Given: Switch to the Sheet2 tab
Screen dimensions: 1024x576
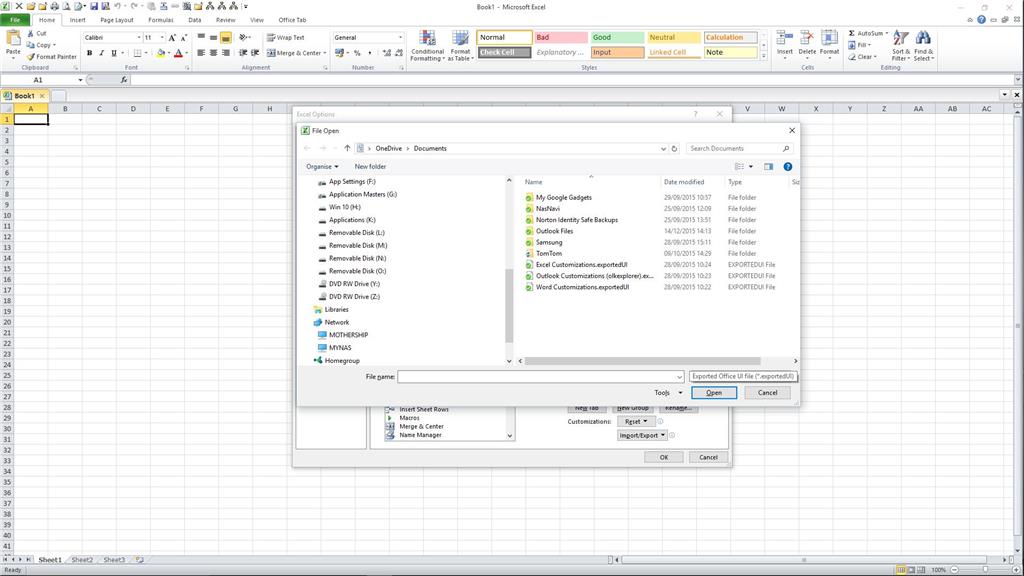Looking at the screenshot, I should 82,560.
